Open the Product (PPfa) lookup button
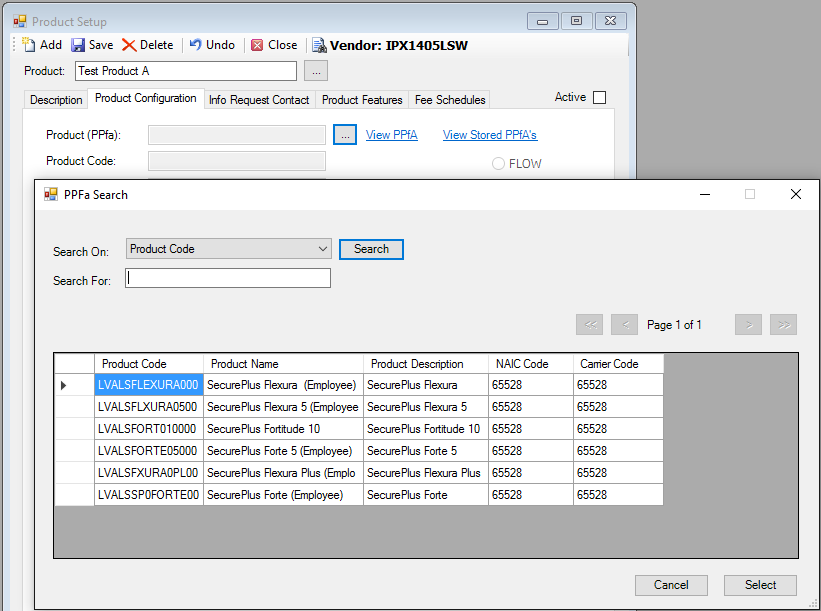The image size is (821, 611). [344, 135]
